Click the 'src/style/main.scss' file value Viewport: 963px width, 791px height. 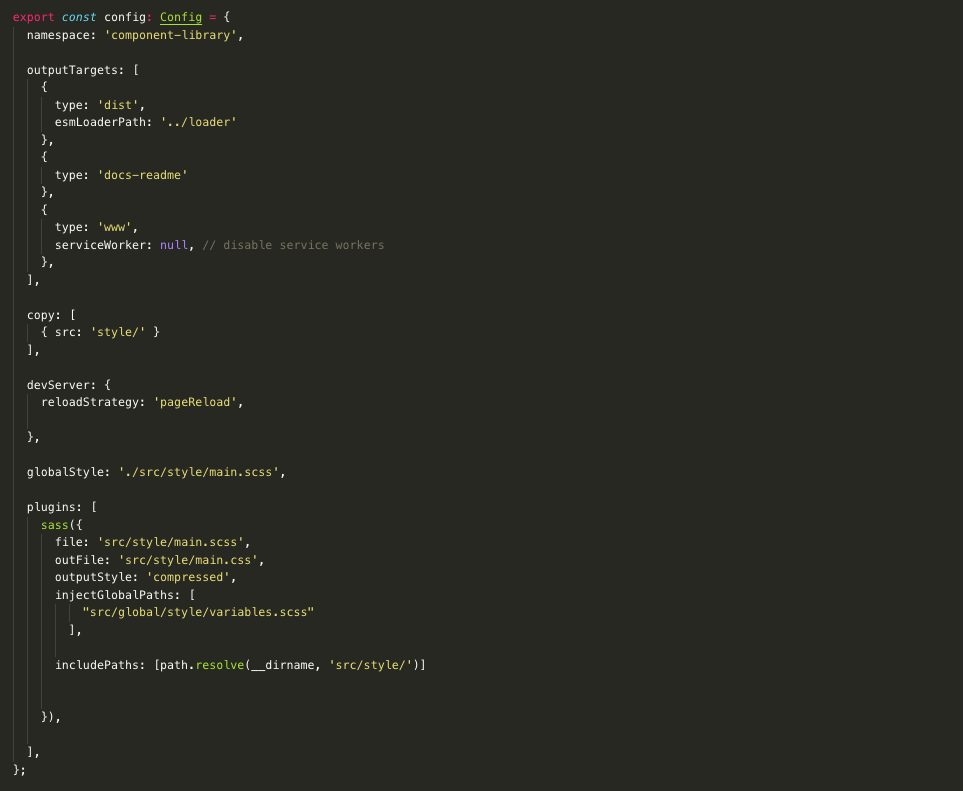[170, 542]
